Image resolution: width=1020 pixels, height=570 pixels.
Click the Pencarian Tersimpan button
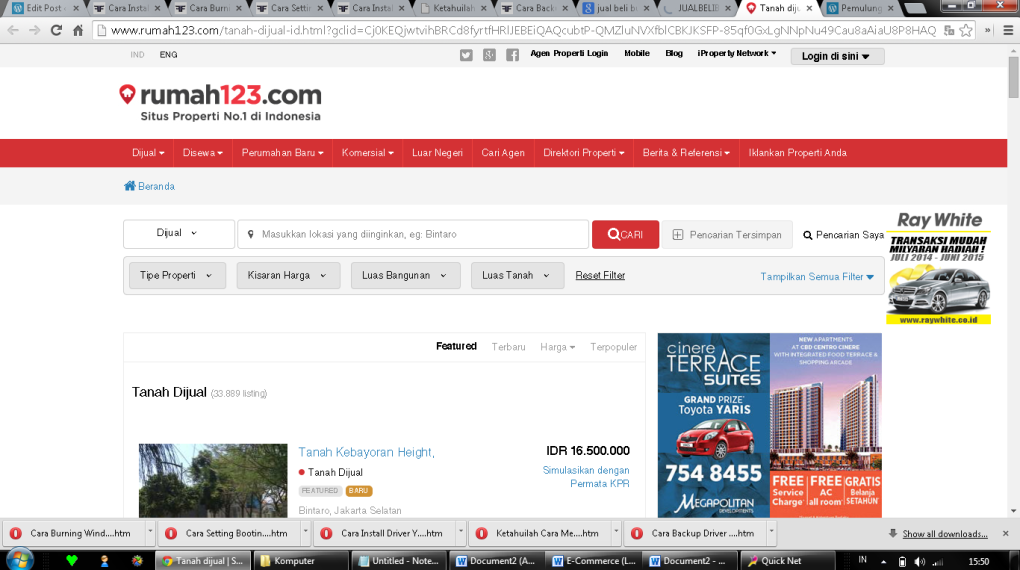(x=727, y=234)
